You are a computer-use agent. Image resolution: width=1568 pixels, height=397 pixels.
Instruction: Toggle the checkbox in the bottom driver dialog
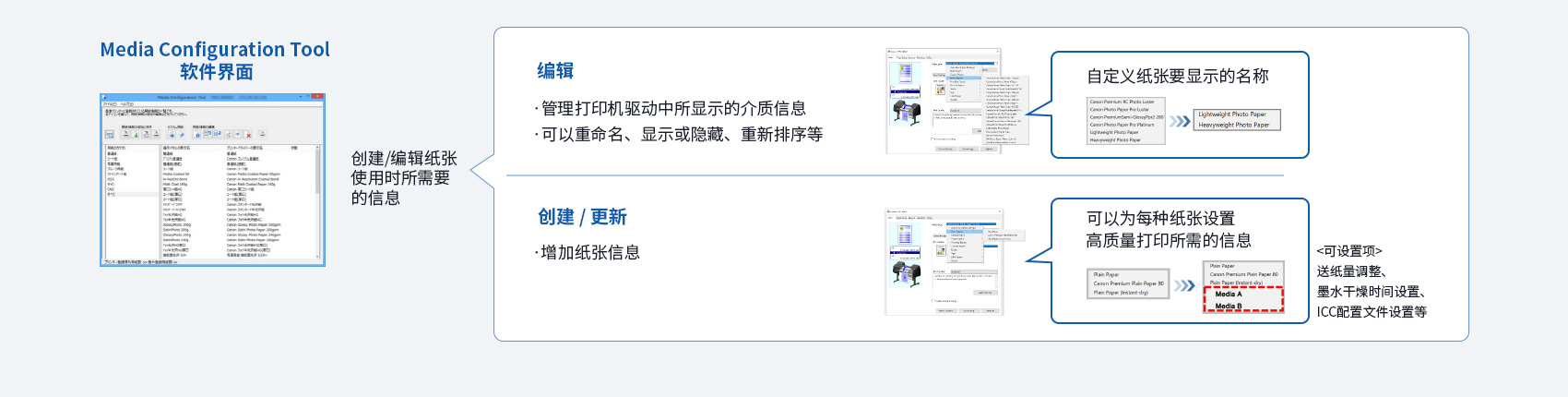(x=932, y=301)
